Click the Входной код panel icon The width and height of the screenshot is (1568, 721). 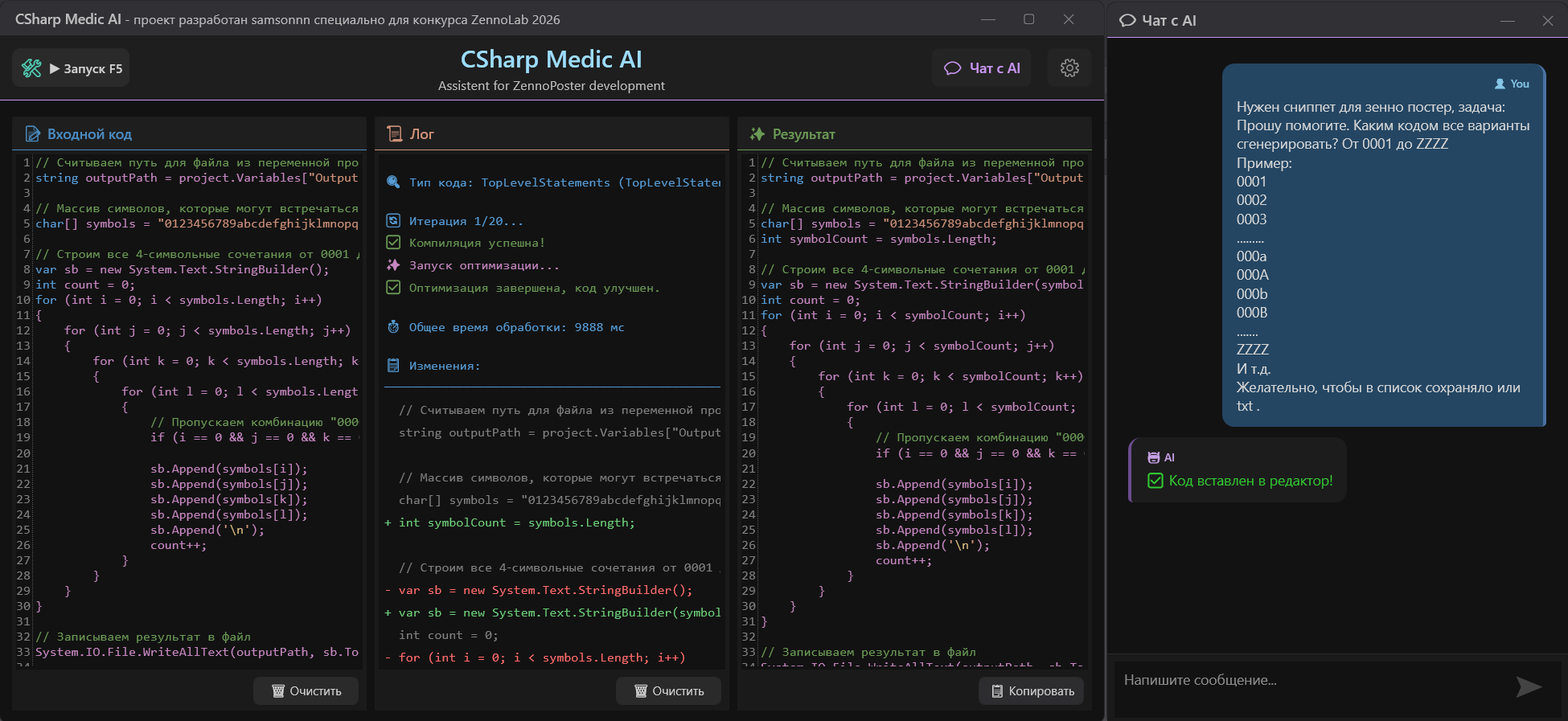32,134
